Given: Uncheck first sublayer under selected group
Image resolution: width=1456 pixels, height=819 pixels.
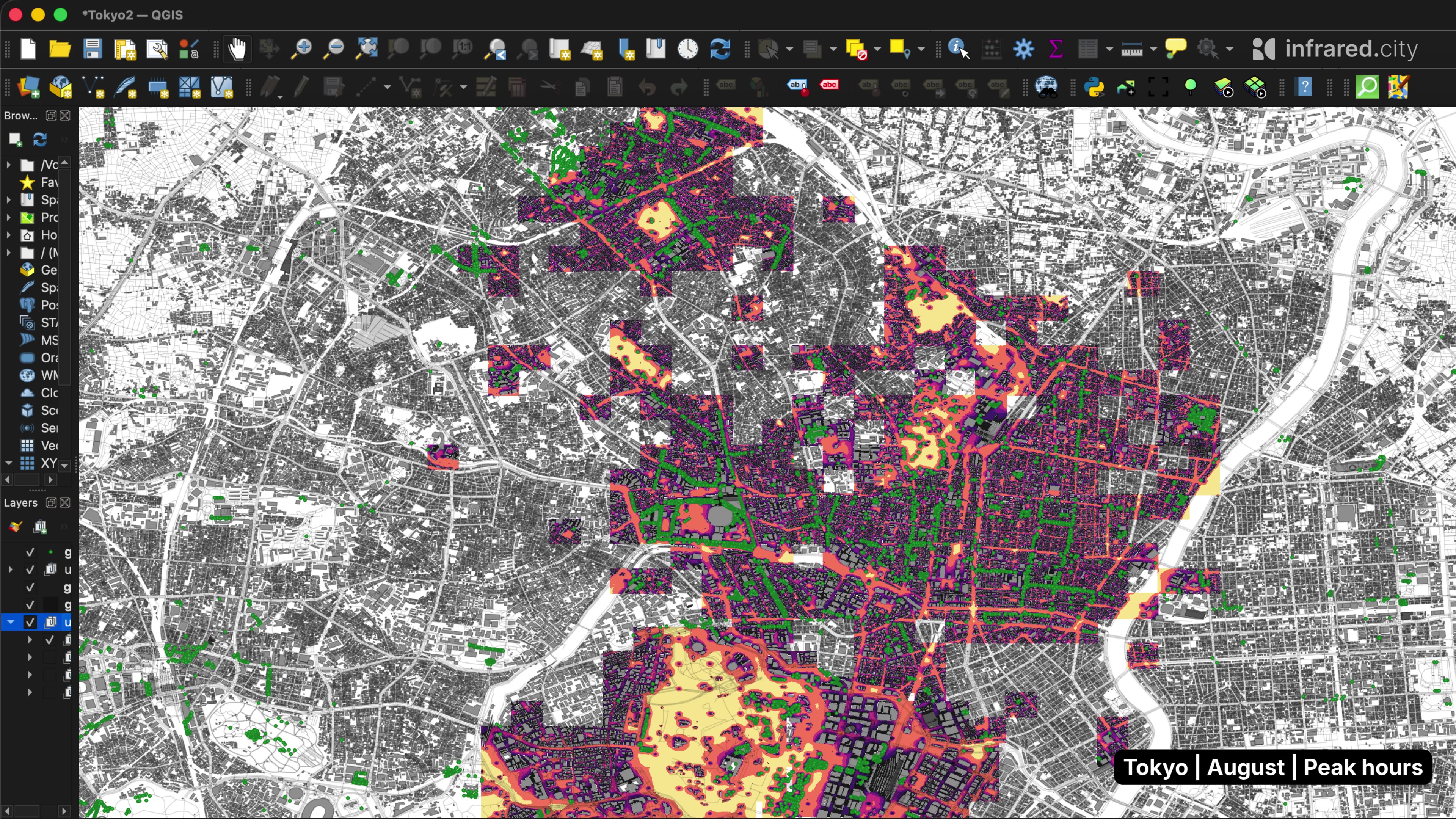Looking at the screenshot, I should pos(50,640).
